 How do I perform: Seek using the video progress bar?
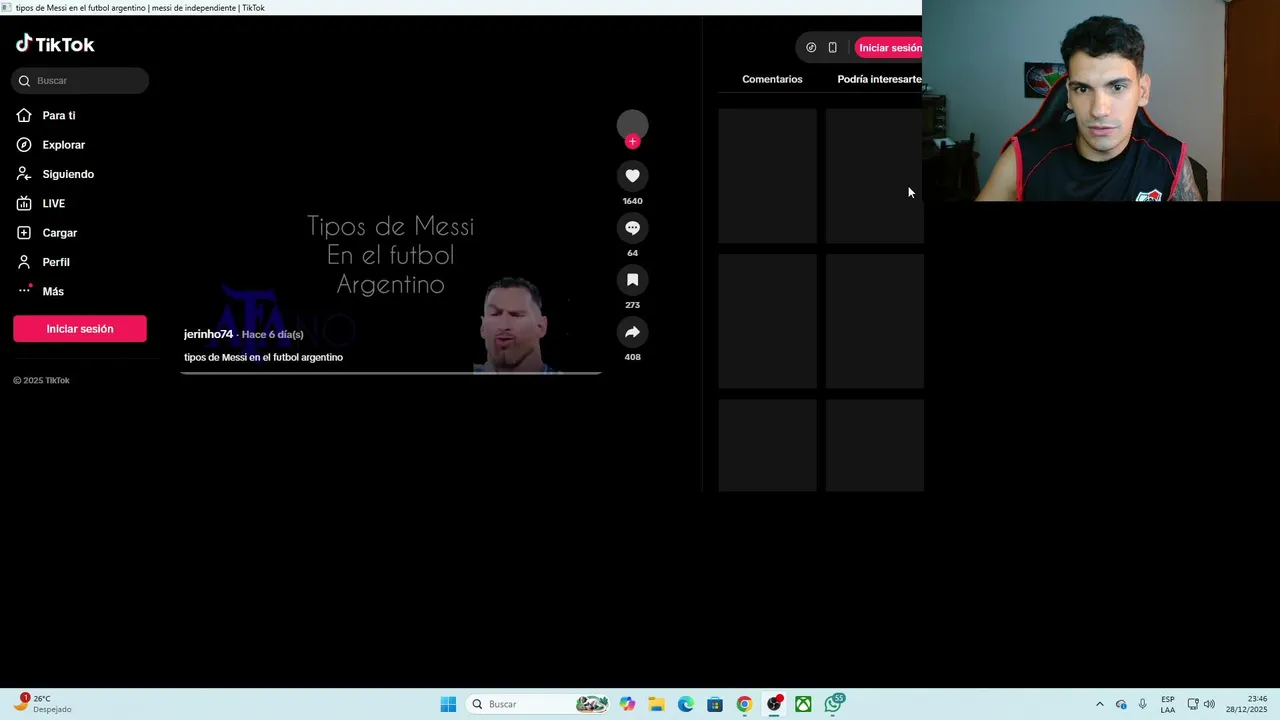pyautogui.click(x=391, y=373)
